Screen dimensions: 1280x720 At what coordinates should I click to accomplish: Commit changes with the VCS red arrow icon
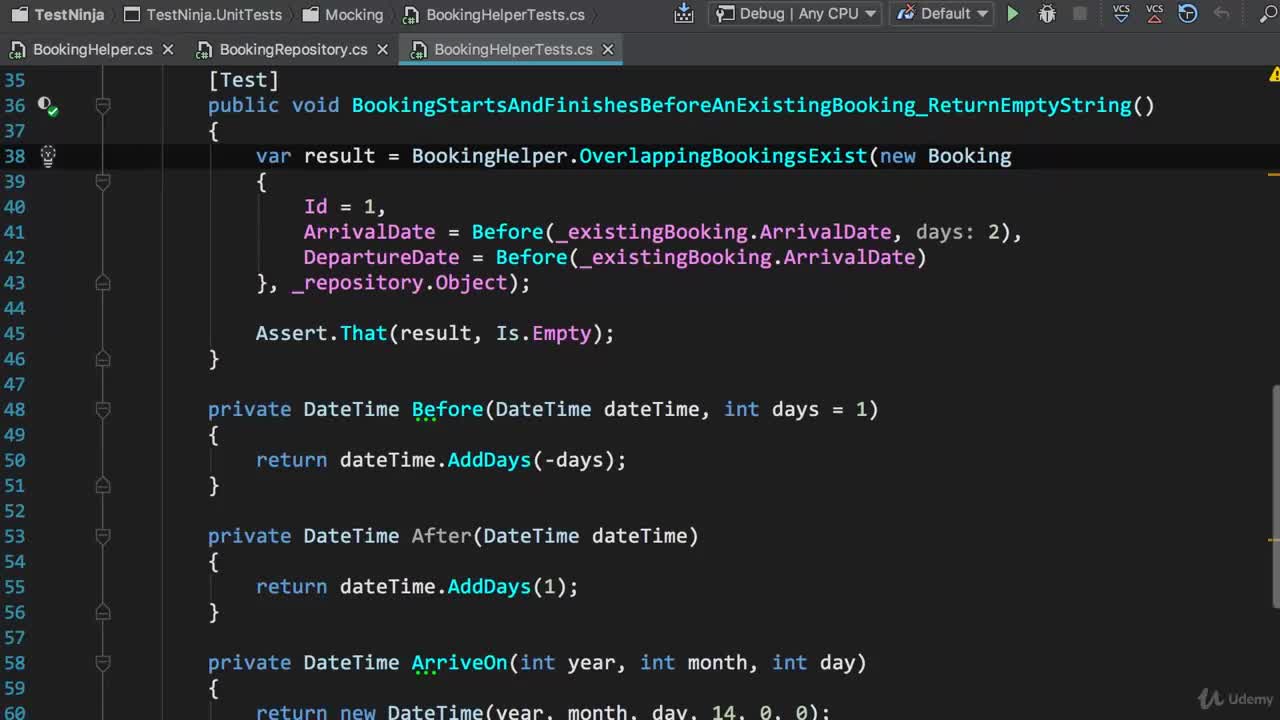pos(1155,14)
